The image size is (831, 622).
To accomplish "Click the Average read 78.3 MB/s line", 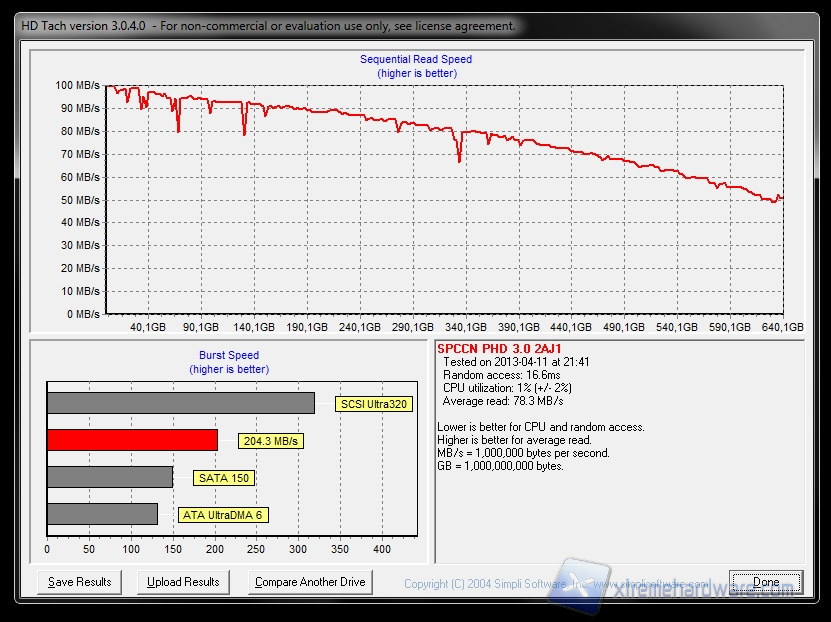I will [503, 401].
